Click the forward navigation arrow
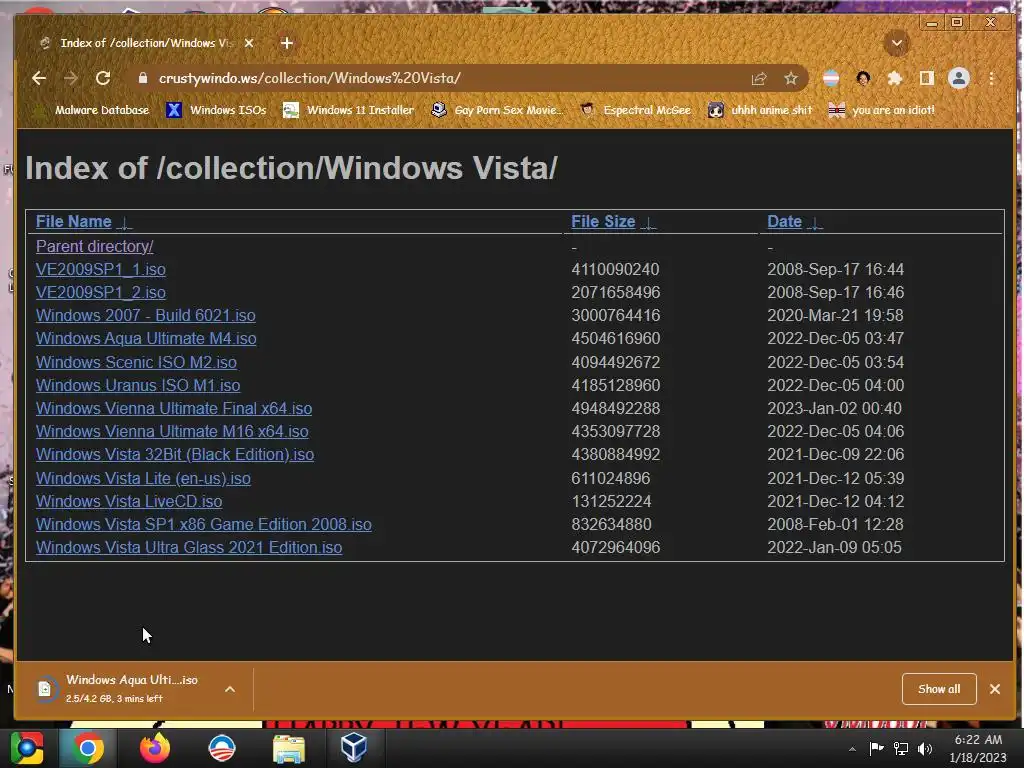The image size is (1024, 768). point(71,78)
